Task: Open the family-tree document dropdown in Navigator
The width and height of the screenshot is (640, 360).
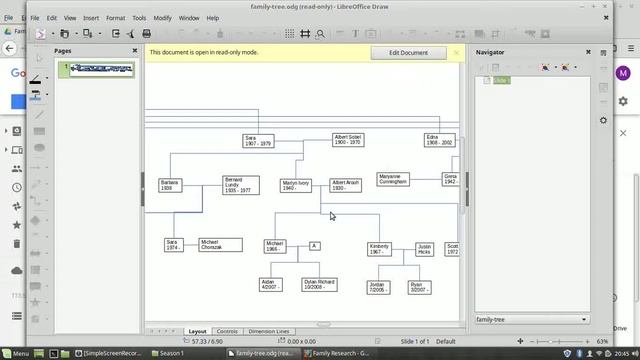Action: [532, 319]
